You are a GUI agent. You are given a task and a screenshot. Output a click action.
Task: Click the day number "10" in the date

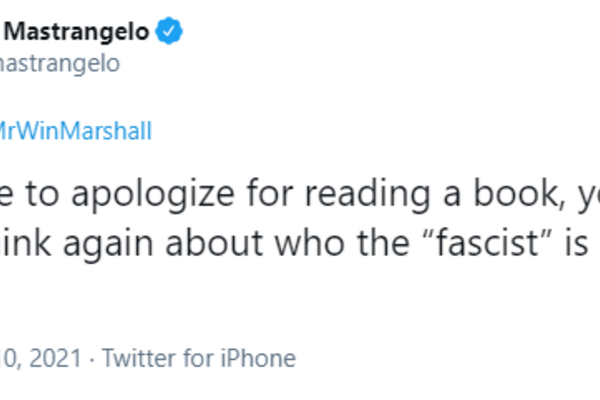tap(8, 359)
